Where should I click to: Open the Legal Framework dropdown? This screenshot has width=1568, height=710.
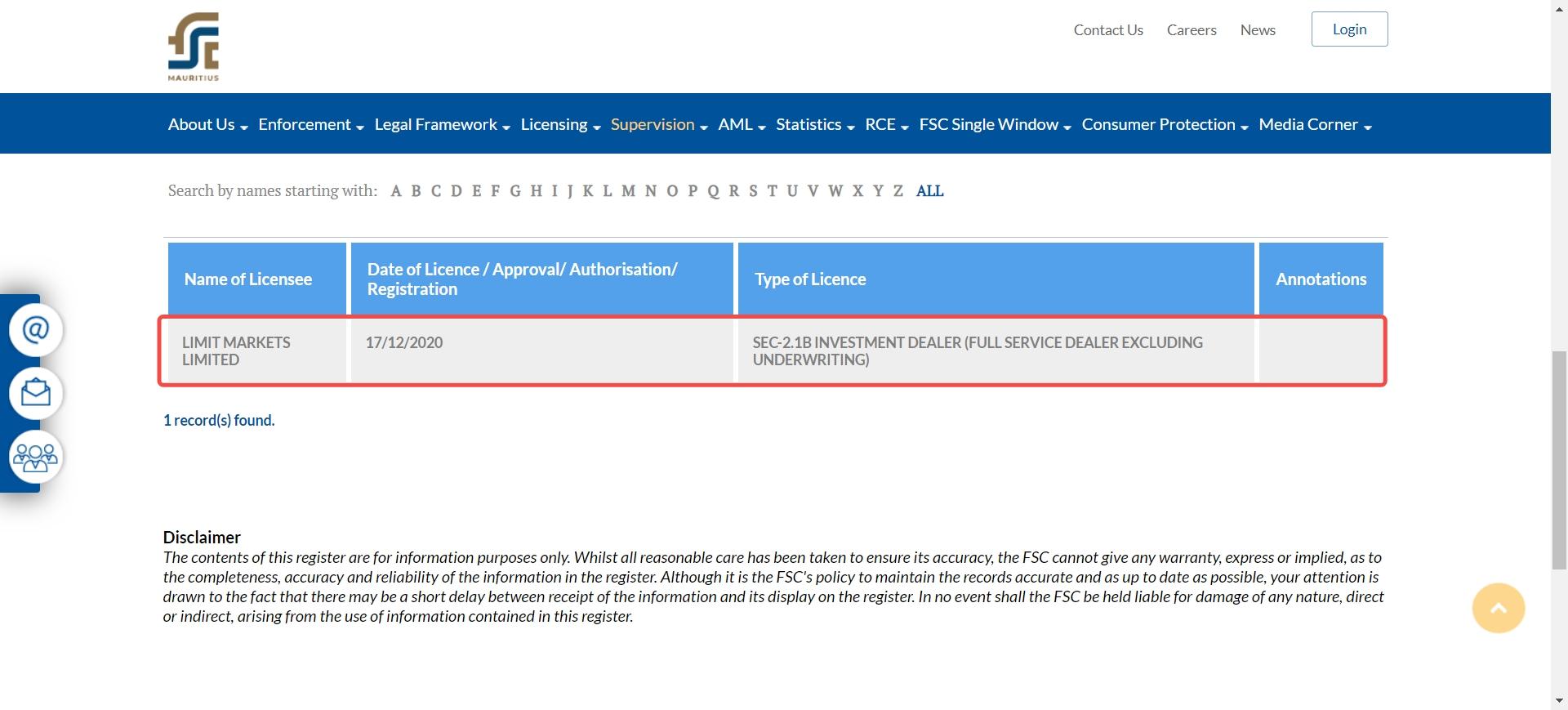coord(442,124)
